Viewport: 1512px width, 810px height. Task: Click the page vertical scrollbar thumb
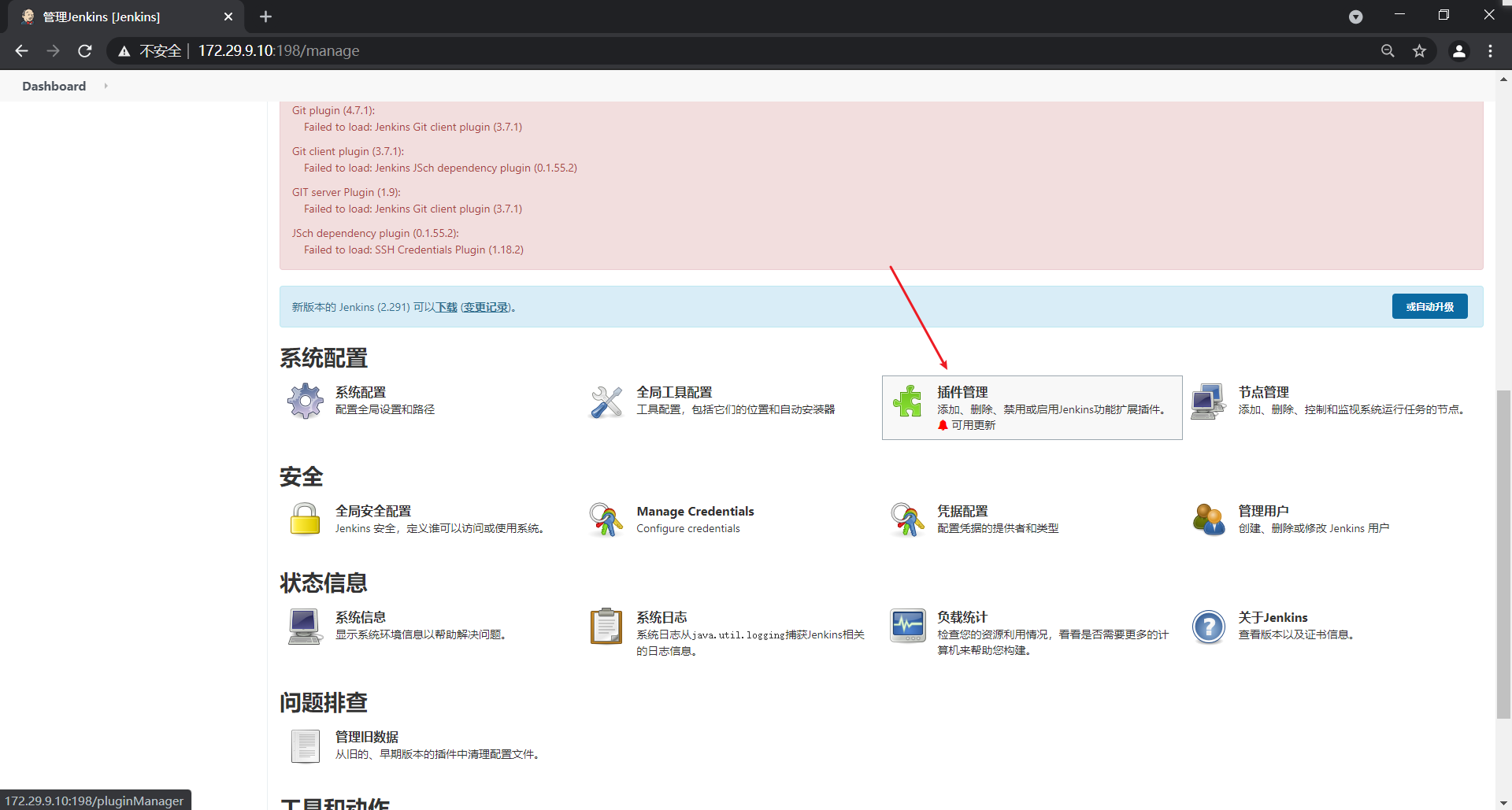(1503, 554)
